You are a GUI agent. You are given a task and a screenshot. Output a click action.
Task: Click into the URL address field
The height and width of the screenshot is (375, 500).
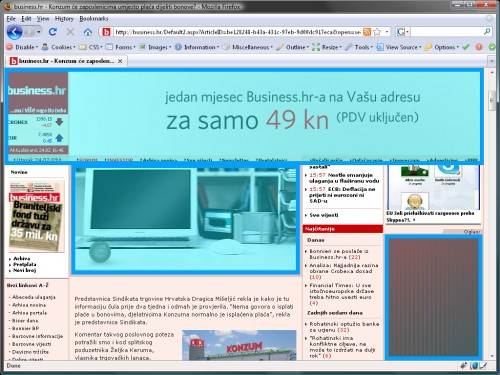point(237,32)
